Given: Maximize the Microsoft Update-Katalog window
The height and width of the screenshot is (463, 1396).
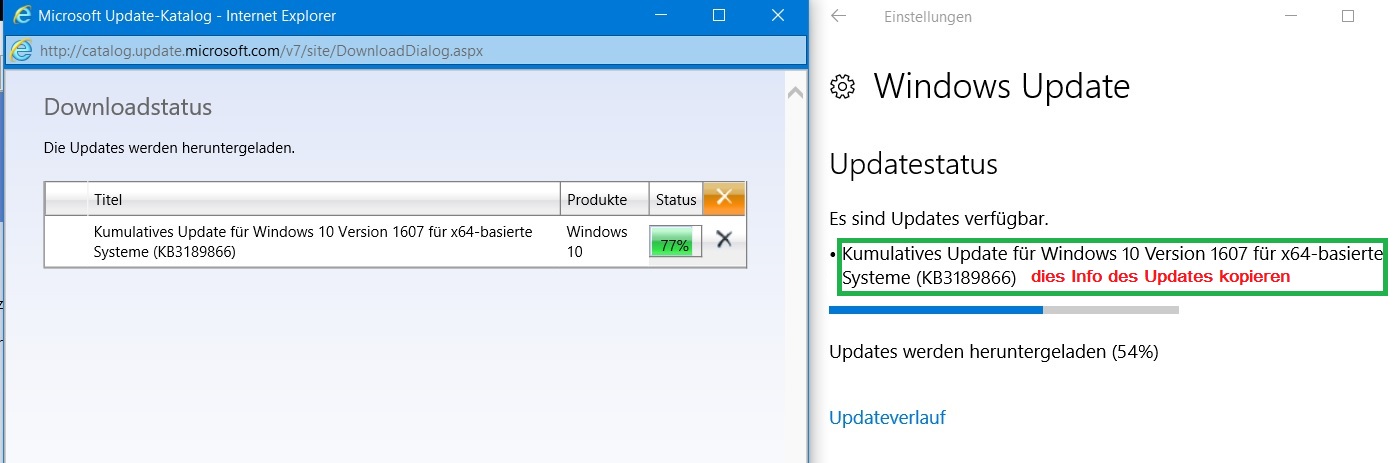Looking at the screenshot, I should 719,15.
